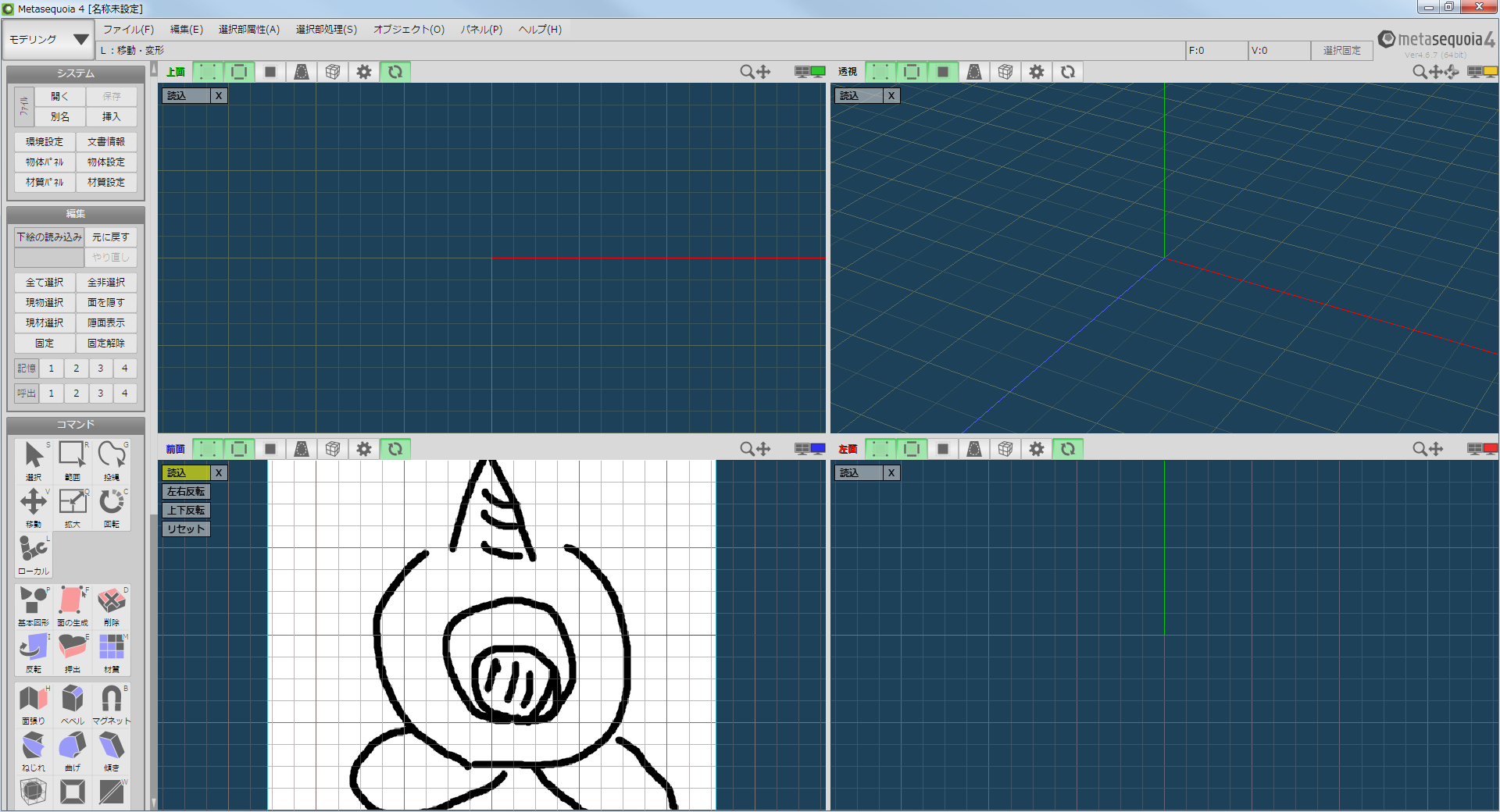Viewport: 1500px width, 812px height.
Task: Select the 選択 arrow command tool
Action: point(34,461)
